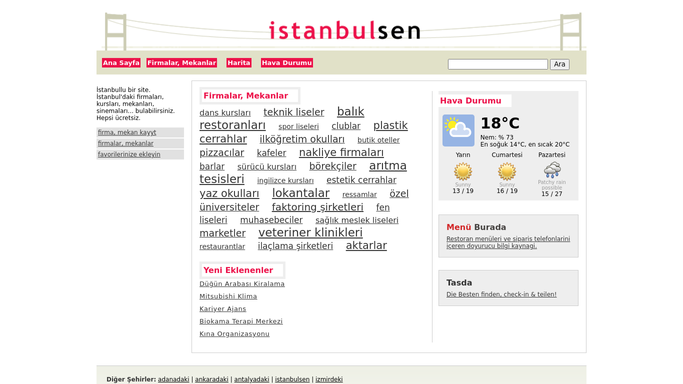Open the Düğün Arabası Kiralama listing
This screenshot has height=384, width=683.
[x=242, y=284]
